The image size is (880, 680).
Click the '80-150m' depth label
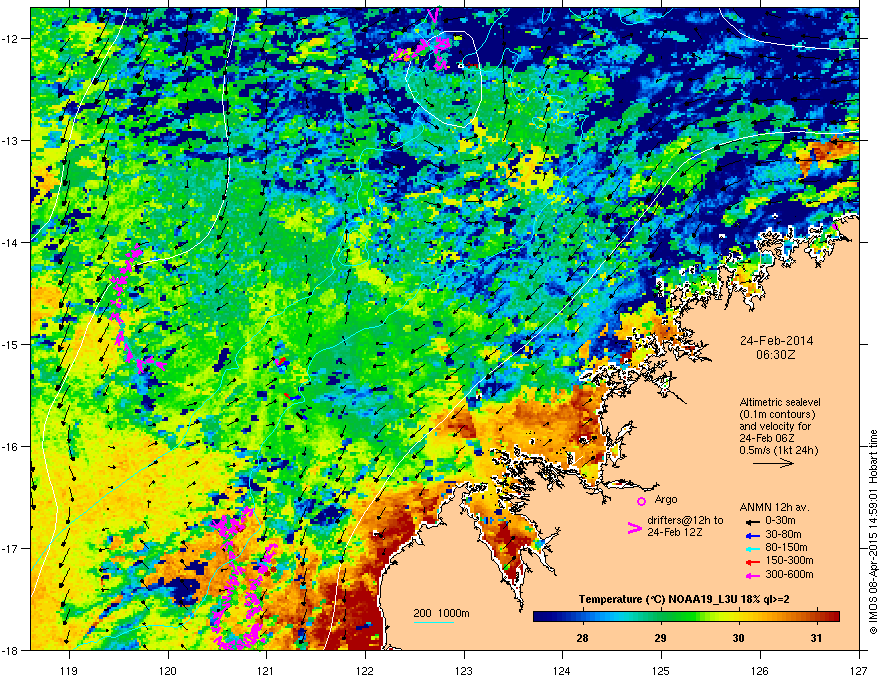[786, 547]
